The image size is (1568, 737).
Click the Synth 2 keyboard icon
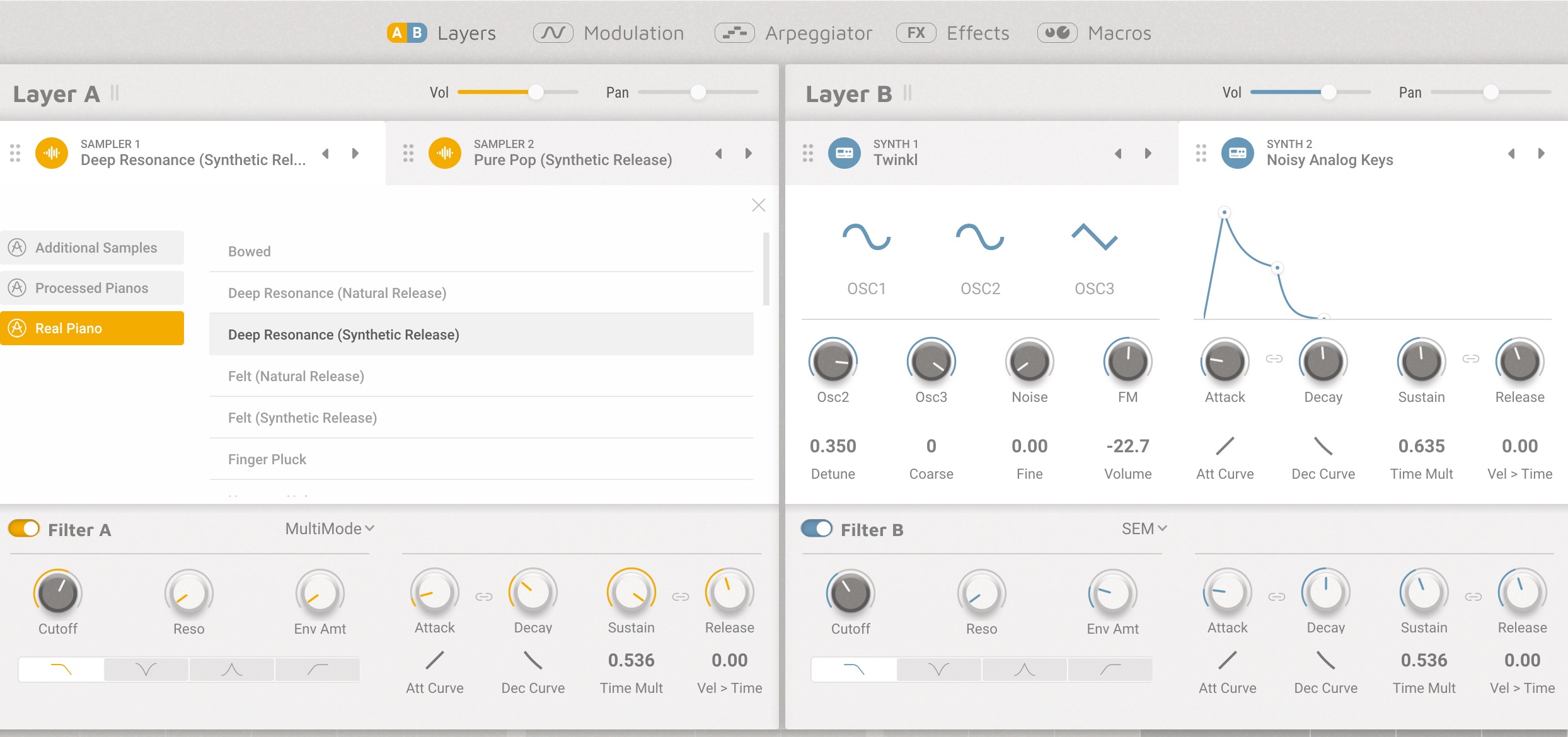(x=1237, y=153)
